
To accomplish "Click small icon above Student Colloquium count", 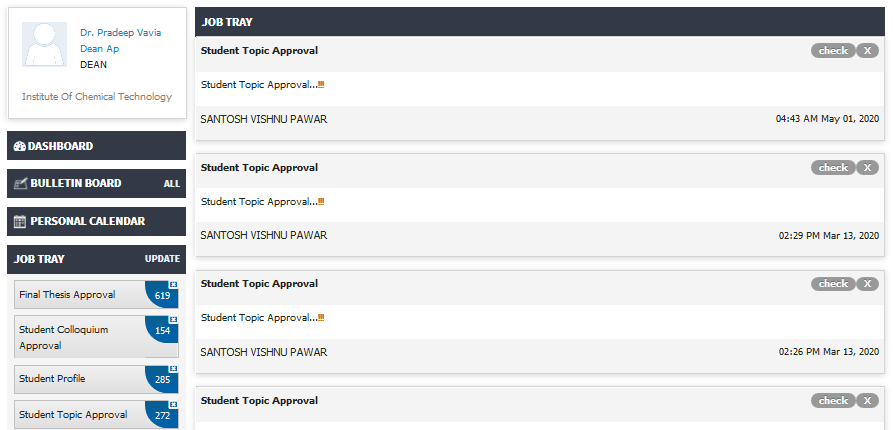I will [174, 320].
